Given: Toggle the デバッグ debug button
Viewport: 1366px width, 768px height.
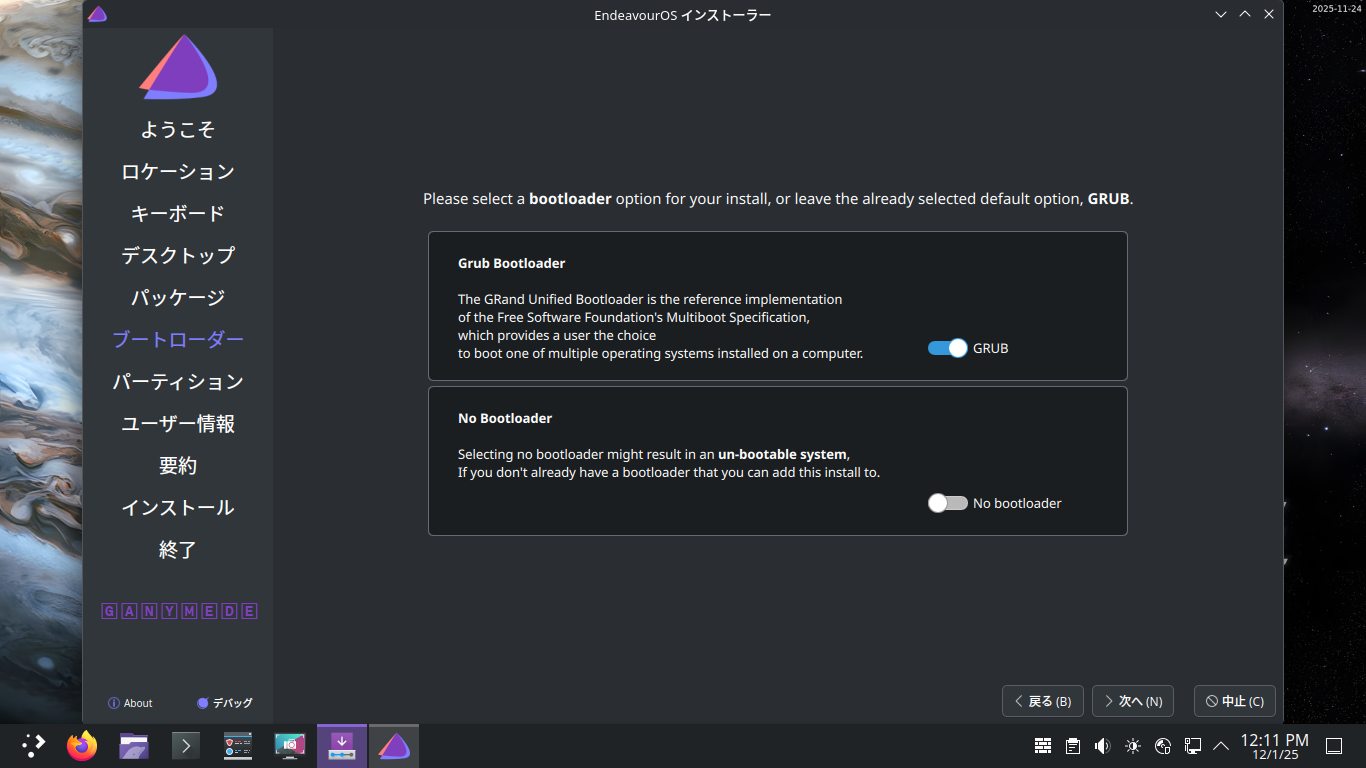Looking at the screenshot, I should tap(225, 703).
